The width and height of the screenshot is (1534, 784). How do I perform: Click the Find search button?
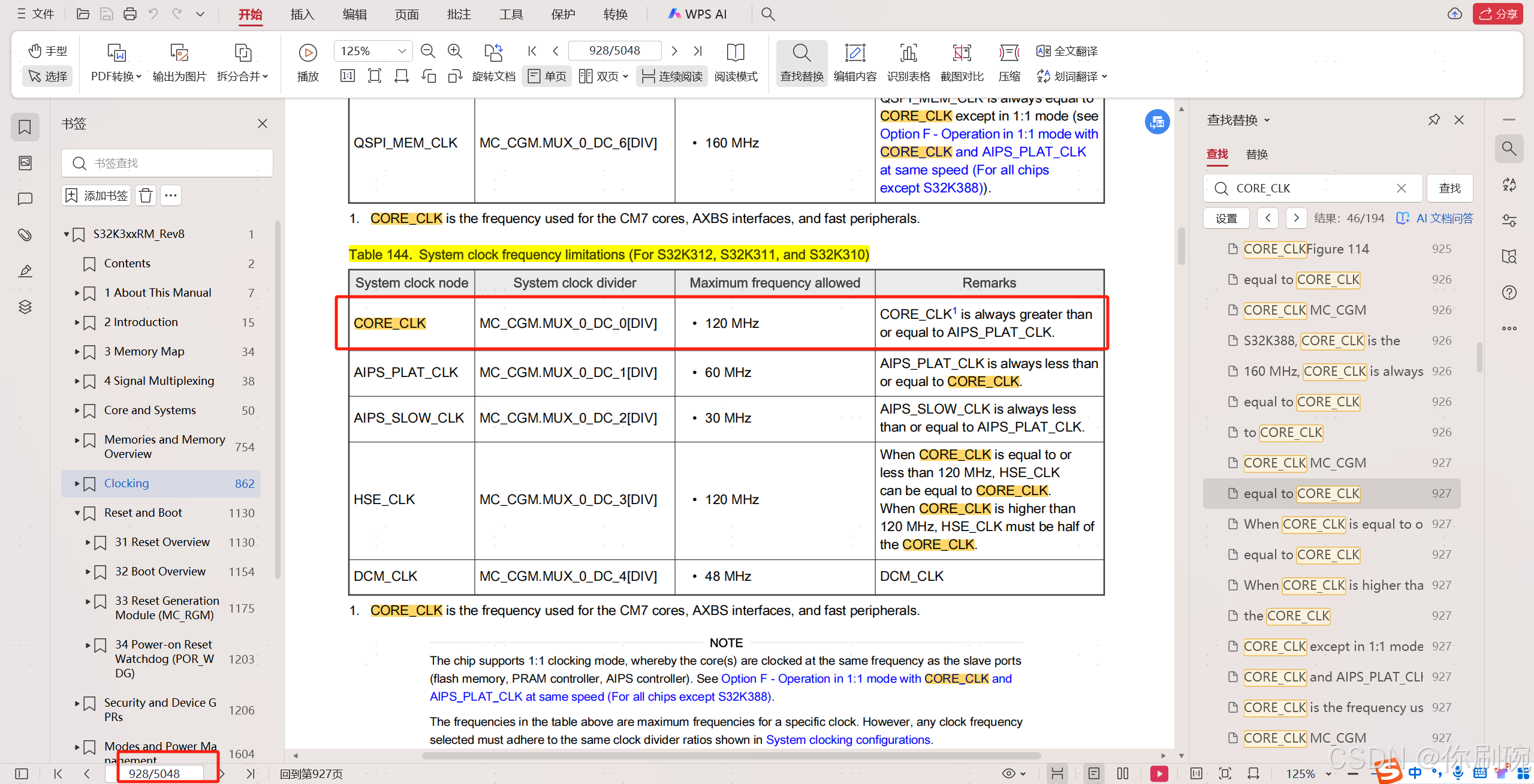(1449, 188)
